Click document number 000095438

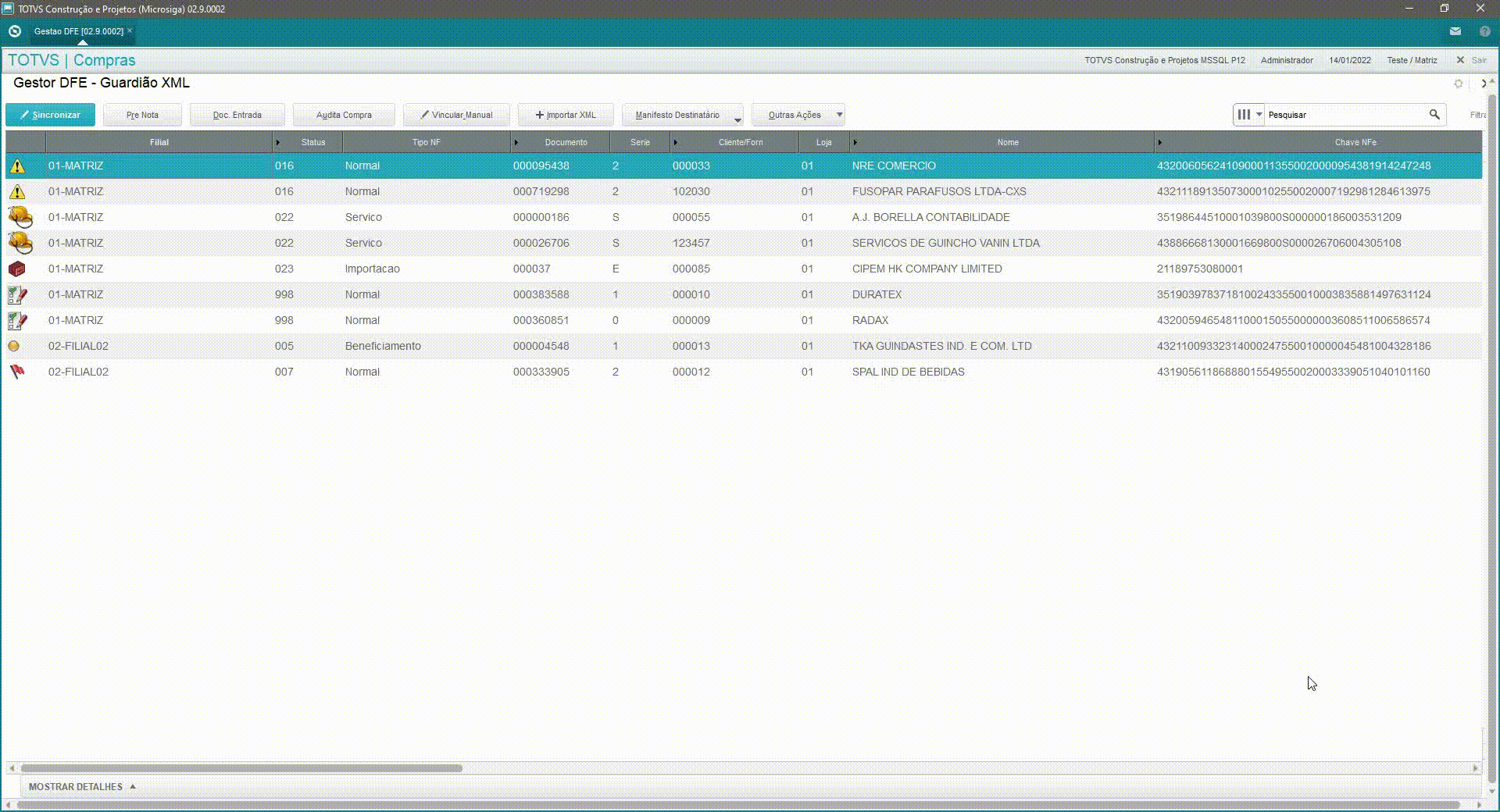pyautogui.click(x=541, y=166)
